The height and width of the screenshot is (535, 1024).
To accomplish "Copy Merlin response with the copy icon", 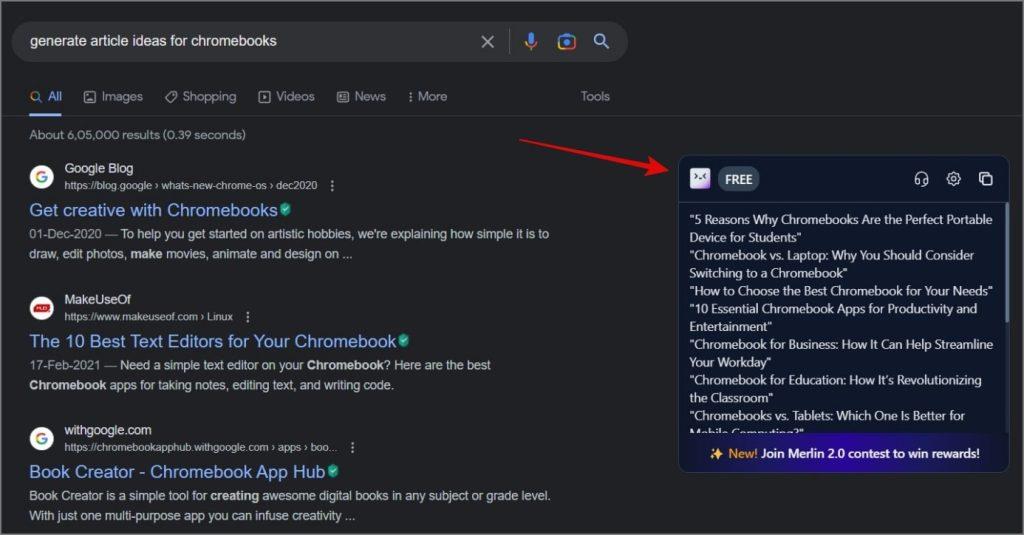I will (x=985, y=178).
